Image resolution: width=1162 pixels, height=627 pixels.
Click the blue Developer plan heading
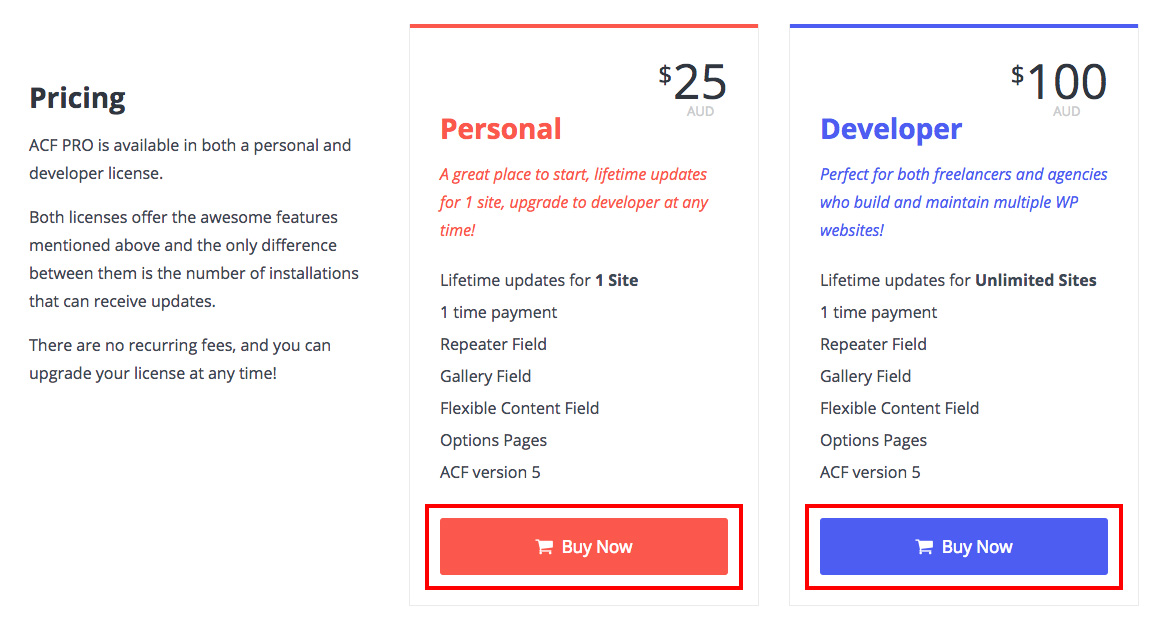click(x=891, y=129)
